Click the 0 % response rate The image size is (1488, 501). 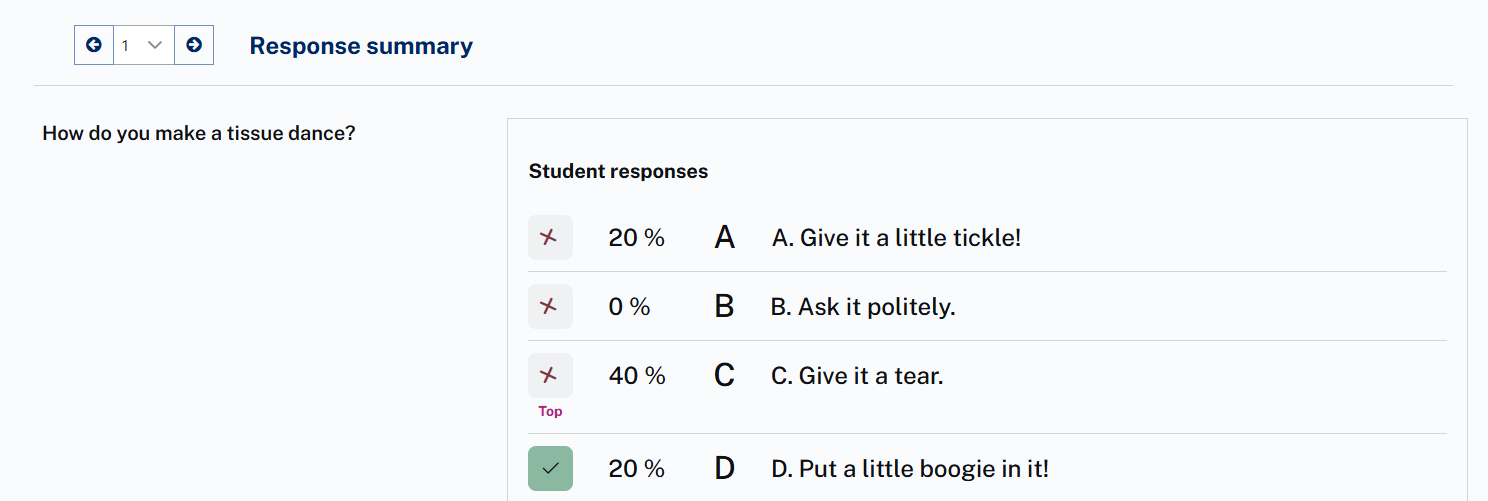[x=629, y=307]
